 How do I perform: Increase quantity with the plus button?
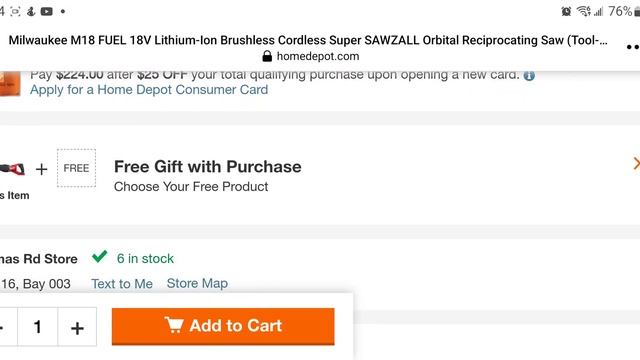(x=77, y=327)
